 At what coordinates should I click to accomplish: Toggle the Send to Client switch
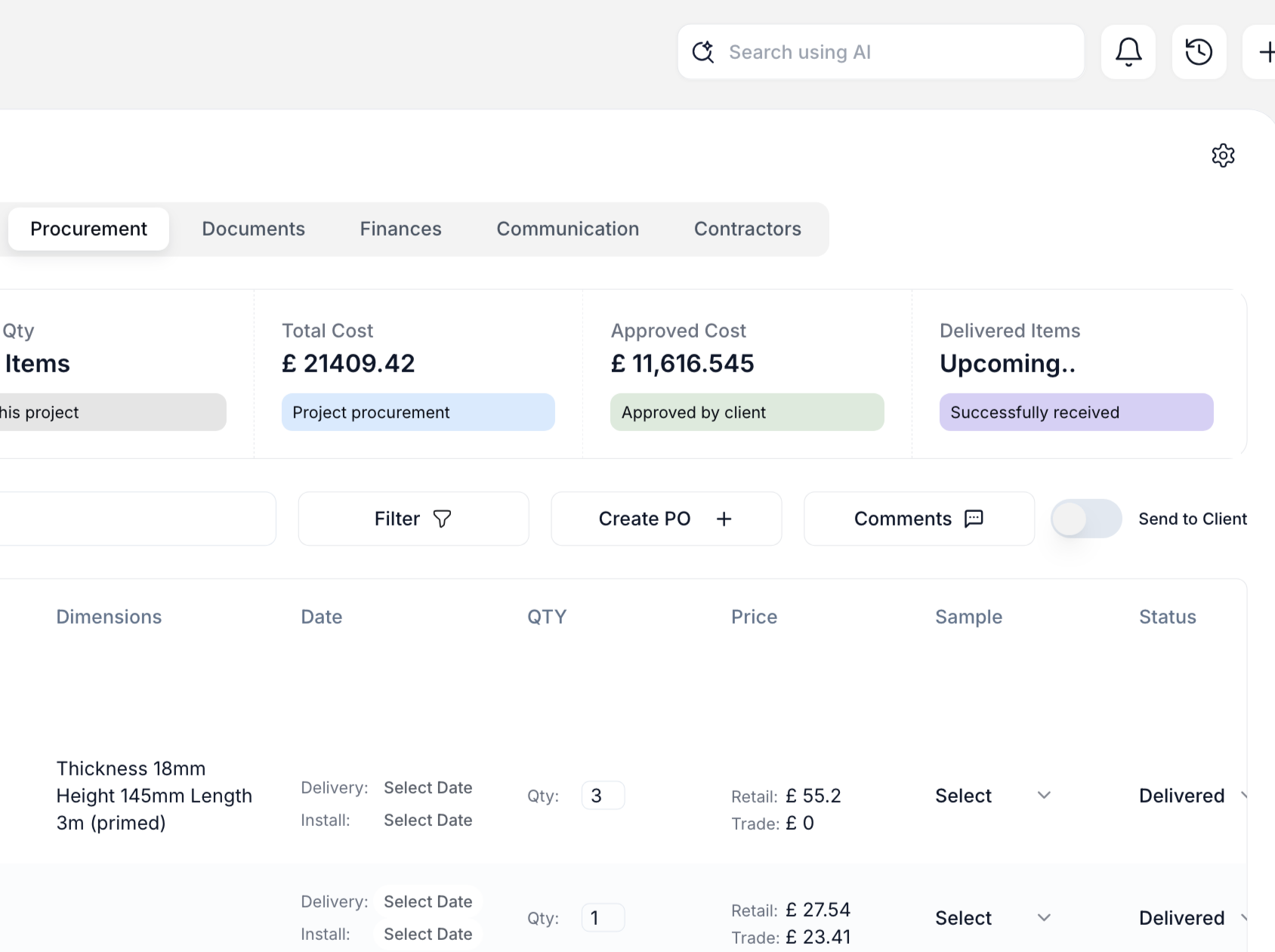click(1086, 519)
